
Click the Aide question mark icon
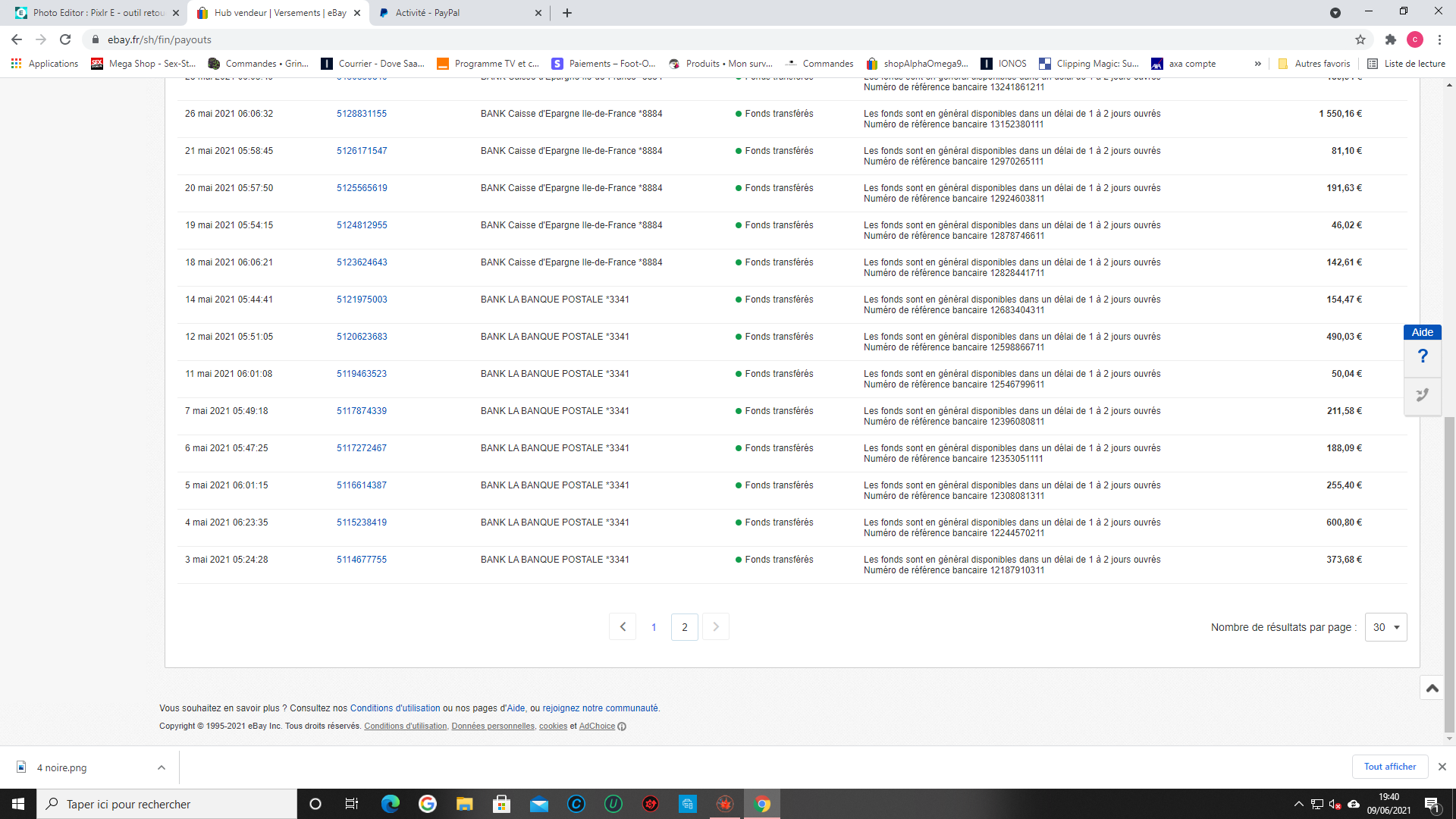pos(1423,356)
